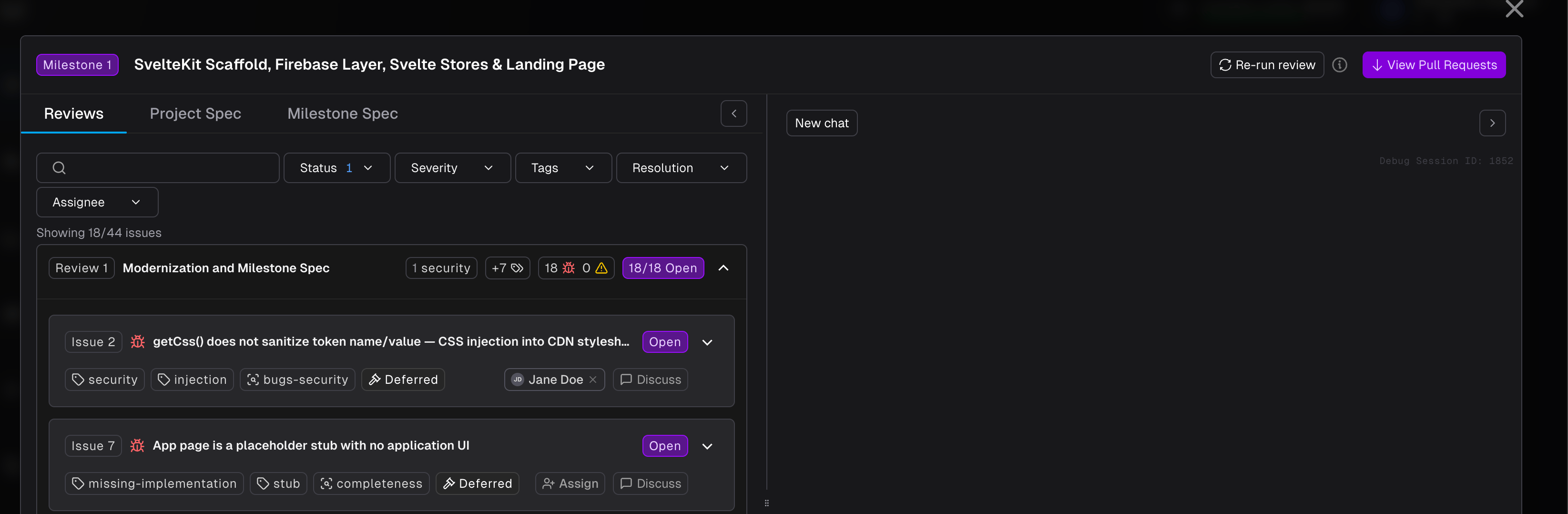The height and width of the screenshot is (514, 1568).
Task: Click the yellow warning triangle count
Action: coord(595,268)
